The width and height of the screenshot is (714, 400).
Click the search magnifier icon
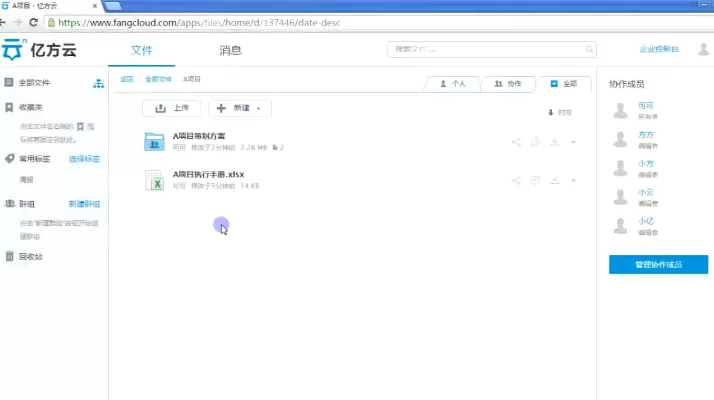589,49
